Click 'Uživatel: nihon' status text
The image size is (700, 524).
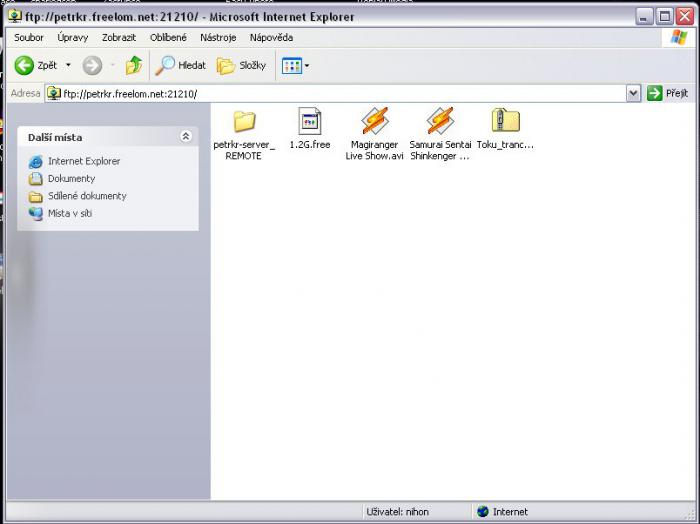pyautogui.click(x=397, y=512)
